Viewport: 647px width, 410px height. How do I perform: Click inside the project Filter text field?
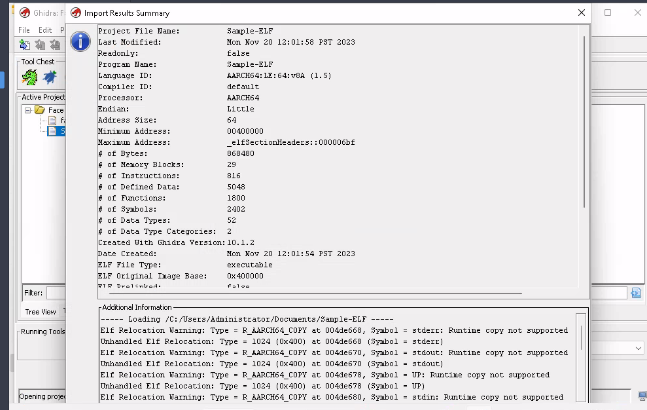pos(56,293)
